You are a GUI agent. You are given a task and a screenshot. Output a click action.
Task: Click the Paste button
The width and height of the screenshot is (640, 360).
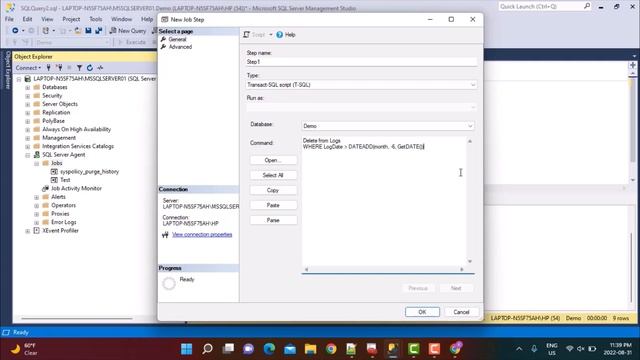click(x=273, y=205)
